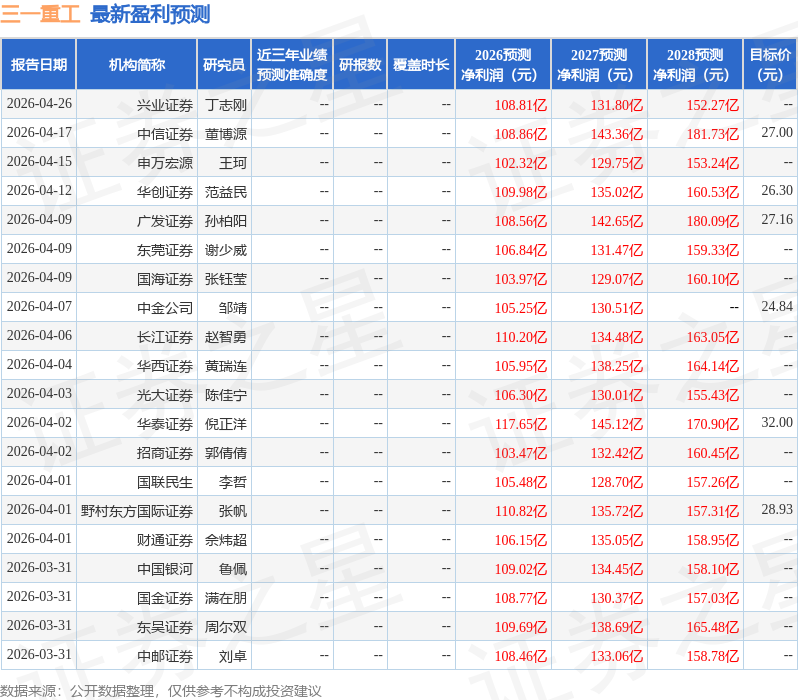Click the 2026 profit value 117.65亿
The width and height of the screenshot is (798, 700).
pos(521,425)
